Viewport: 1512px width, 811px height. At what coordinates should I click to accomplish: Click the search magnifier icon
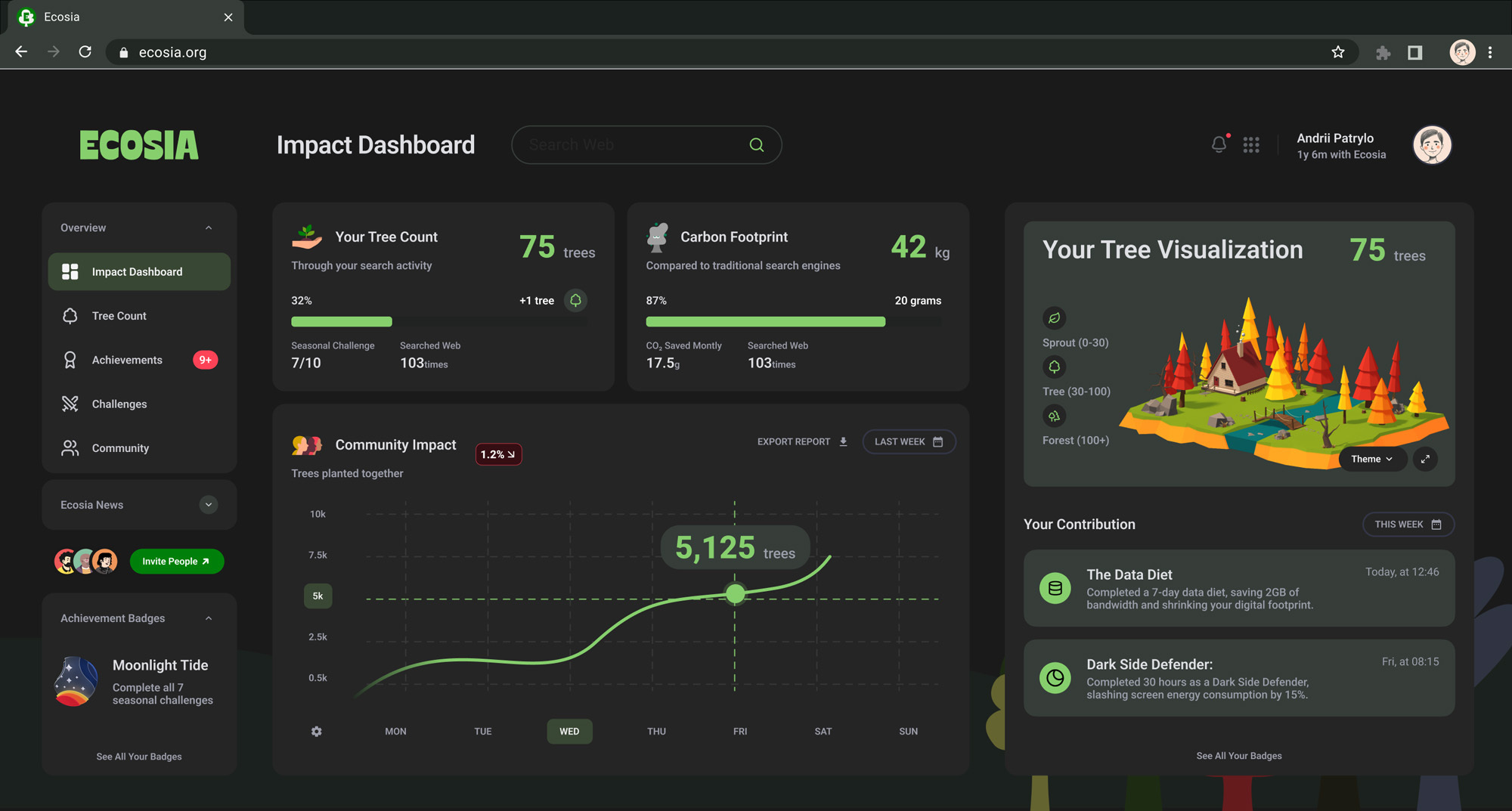click(x=756, y=145)
